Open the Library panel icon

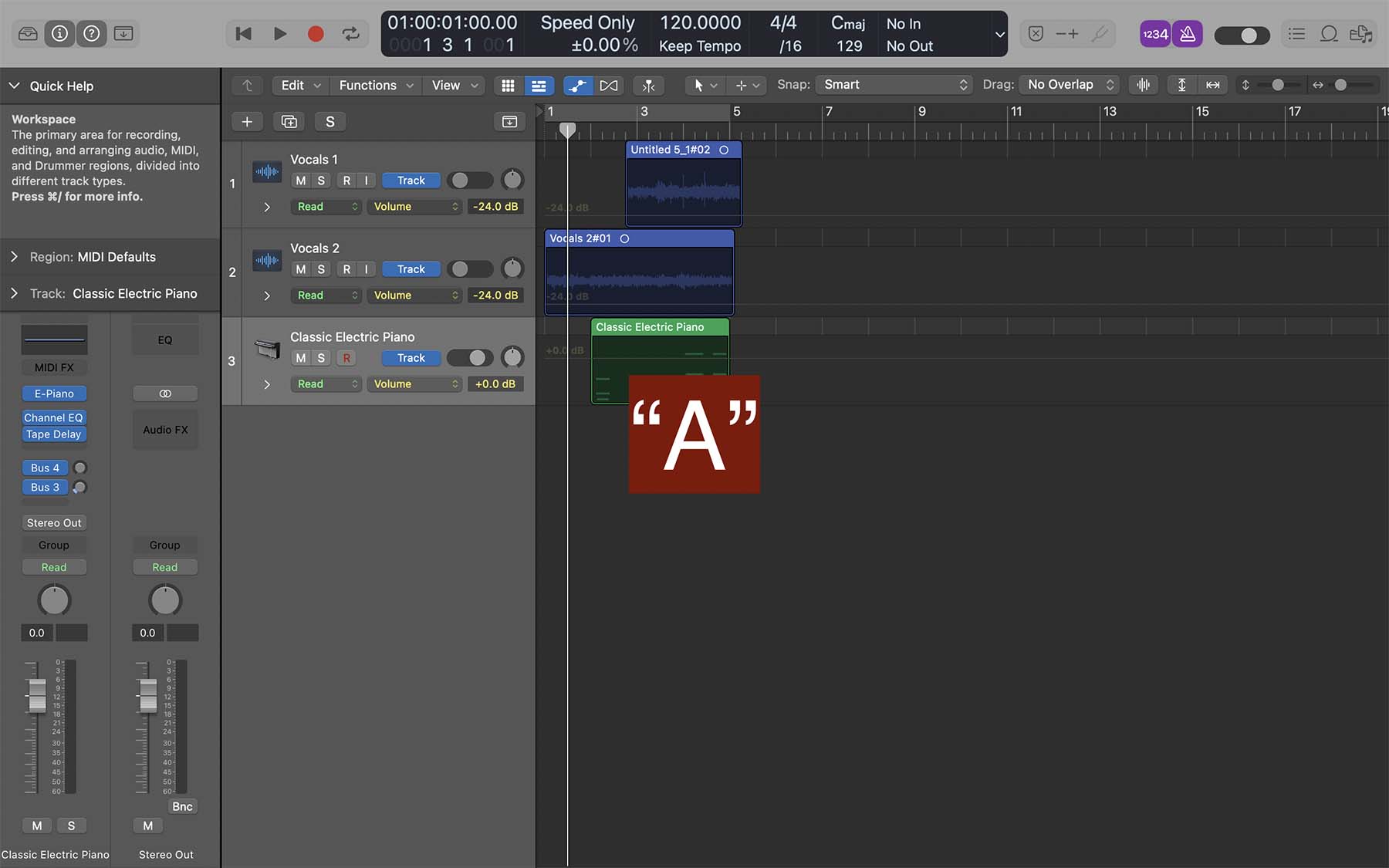pyautogui.click(x=28, y=34)
